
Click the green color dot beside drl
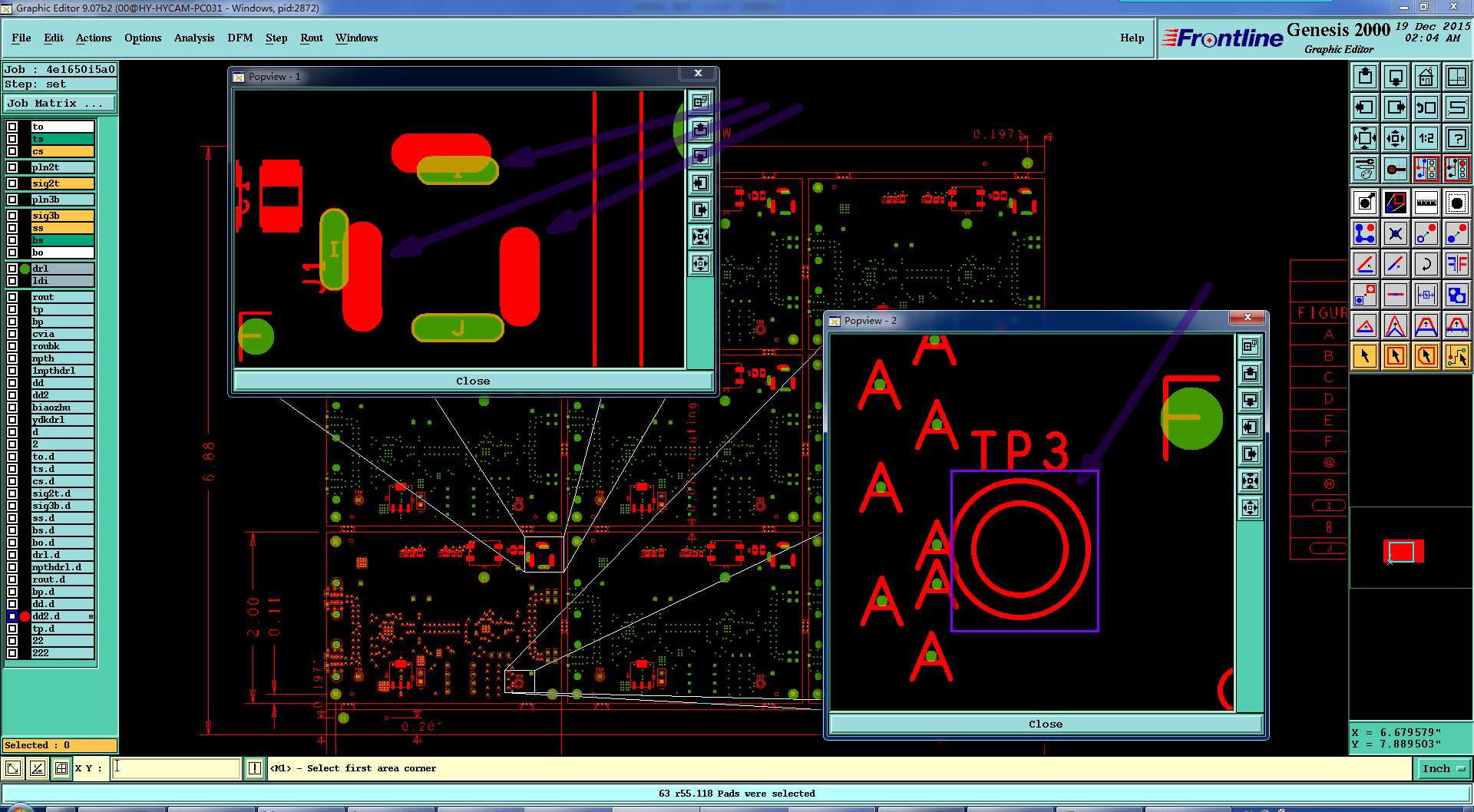[25, 269]
